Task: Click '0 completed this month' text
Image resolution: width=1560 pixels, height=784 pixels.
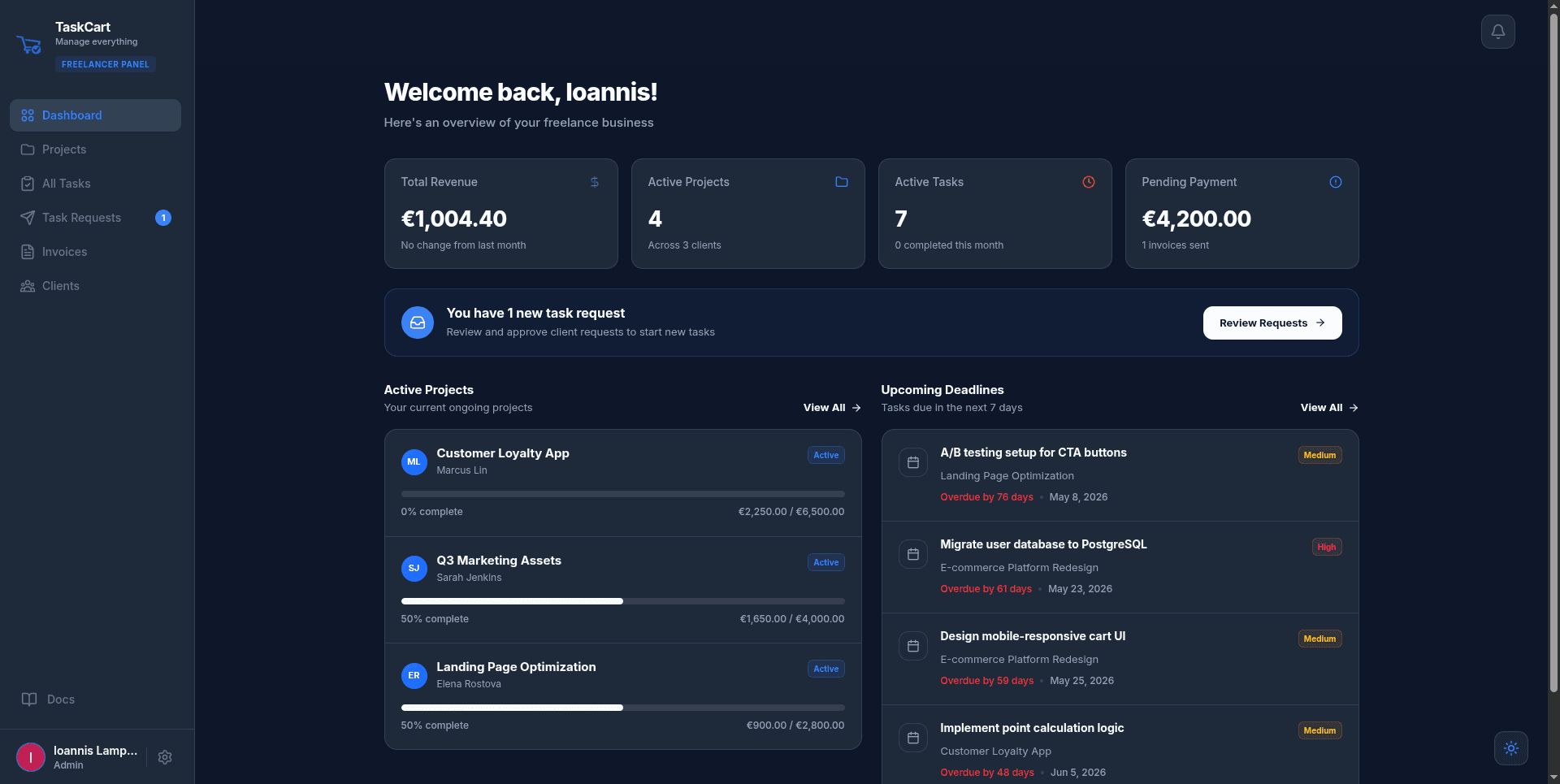Action: [949, 245]
